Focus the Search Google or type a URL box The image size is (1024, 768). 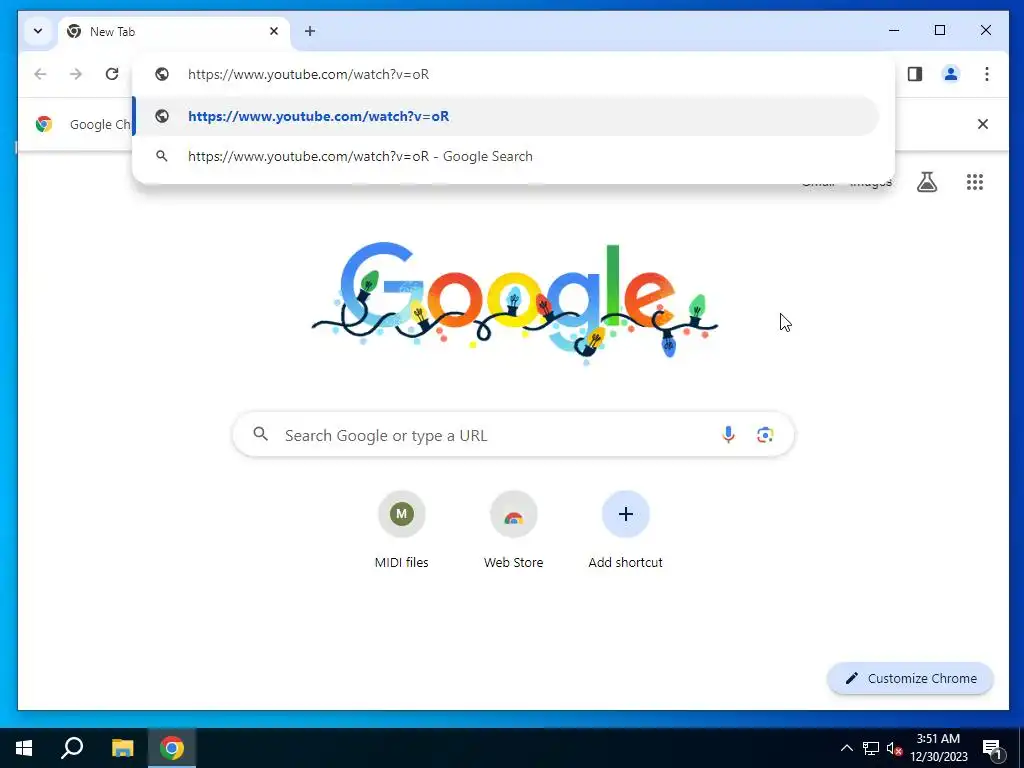[x=513, y=435]
